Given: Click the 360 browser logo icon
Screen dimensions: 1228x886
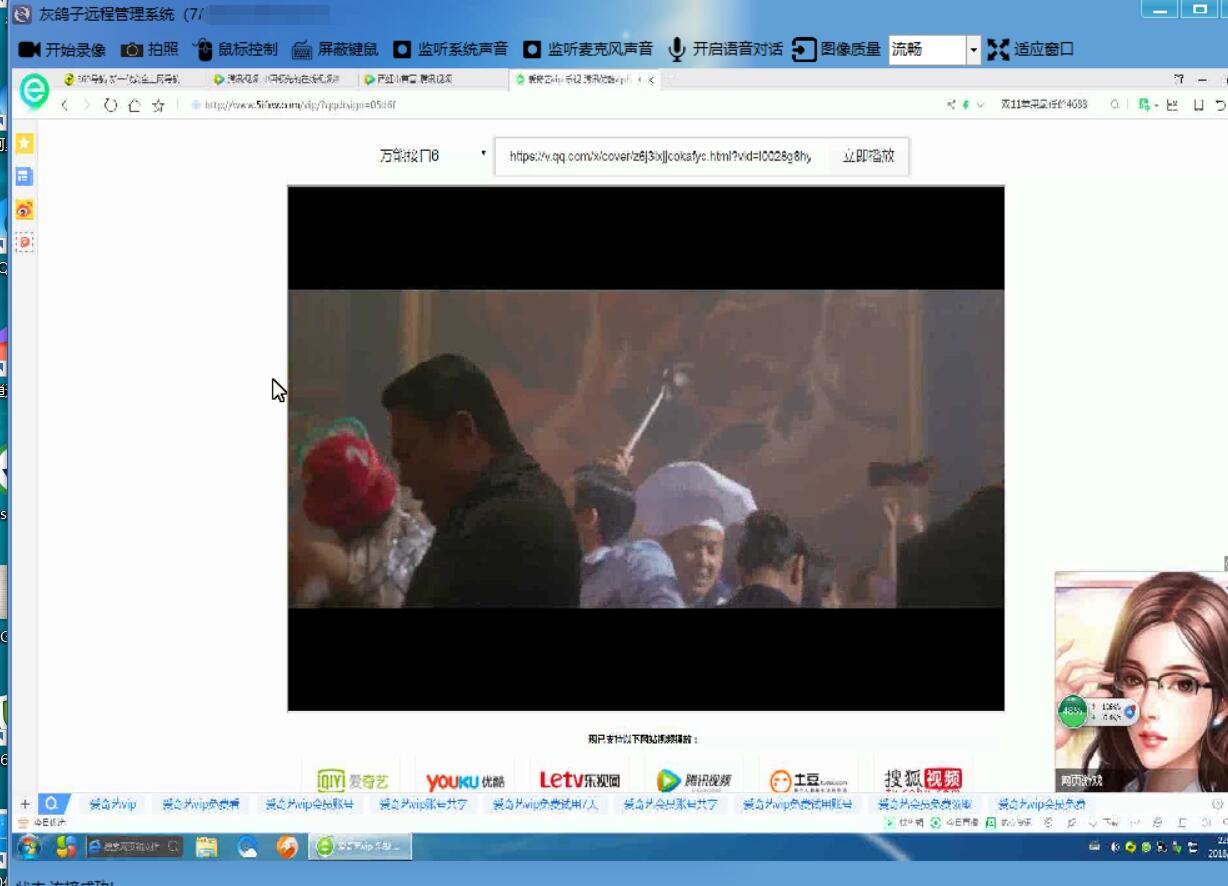Looking at the screenshot, I should click(x=34, y=91).
